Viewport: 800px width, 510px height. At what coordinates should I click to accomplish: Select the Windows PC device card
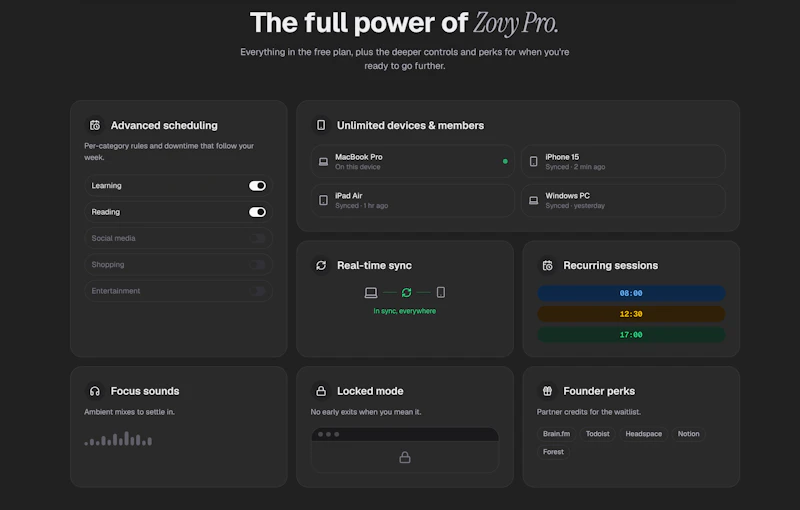click(x=623, y=200)
